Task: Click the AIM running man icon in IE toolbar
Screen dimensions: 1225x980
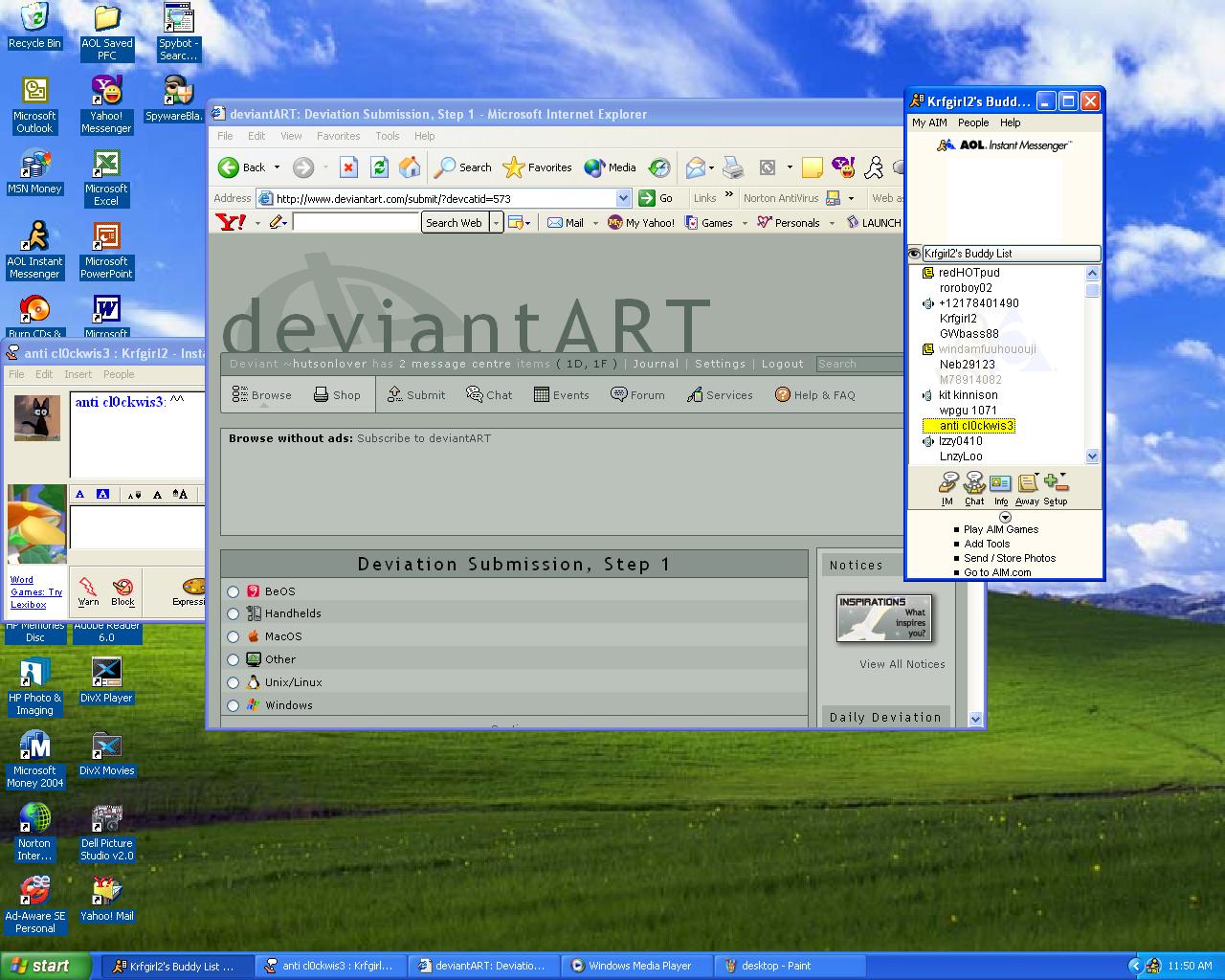Action: pos(874,167)
